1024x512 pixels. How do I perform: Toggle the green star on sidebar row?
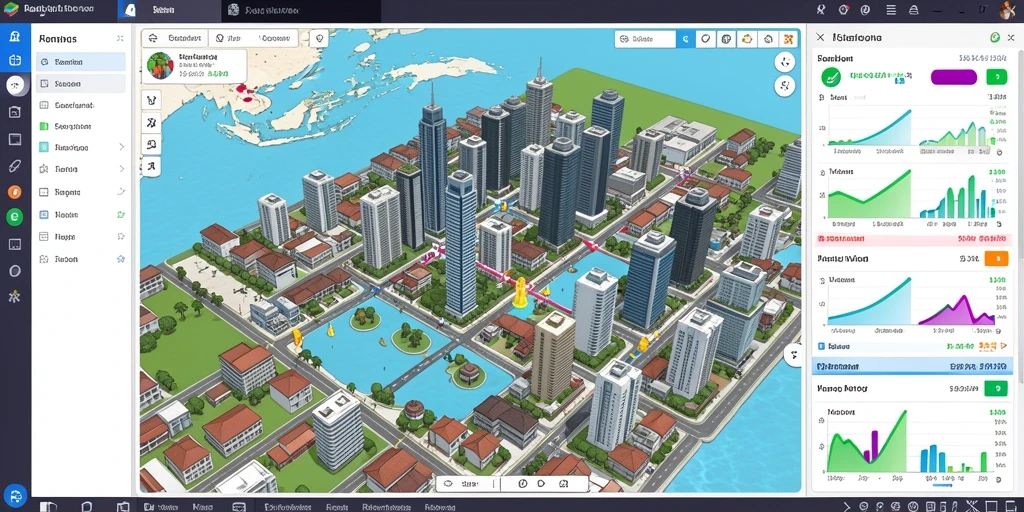tap(121, 214)
